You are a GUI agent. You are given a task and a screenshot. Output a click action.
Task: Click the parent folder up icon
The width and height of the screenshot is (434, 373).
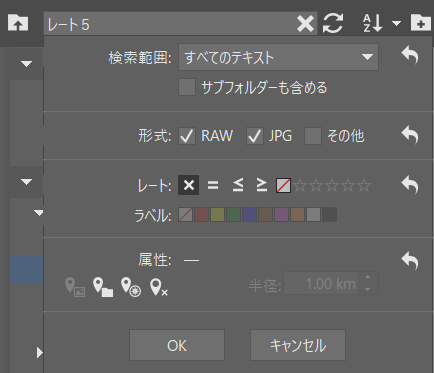coord(18,23)
